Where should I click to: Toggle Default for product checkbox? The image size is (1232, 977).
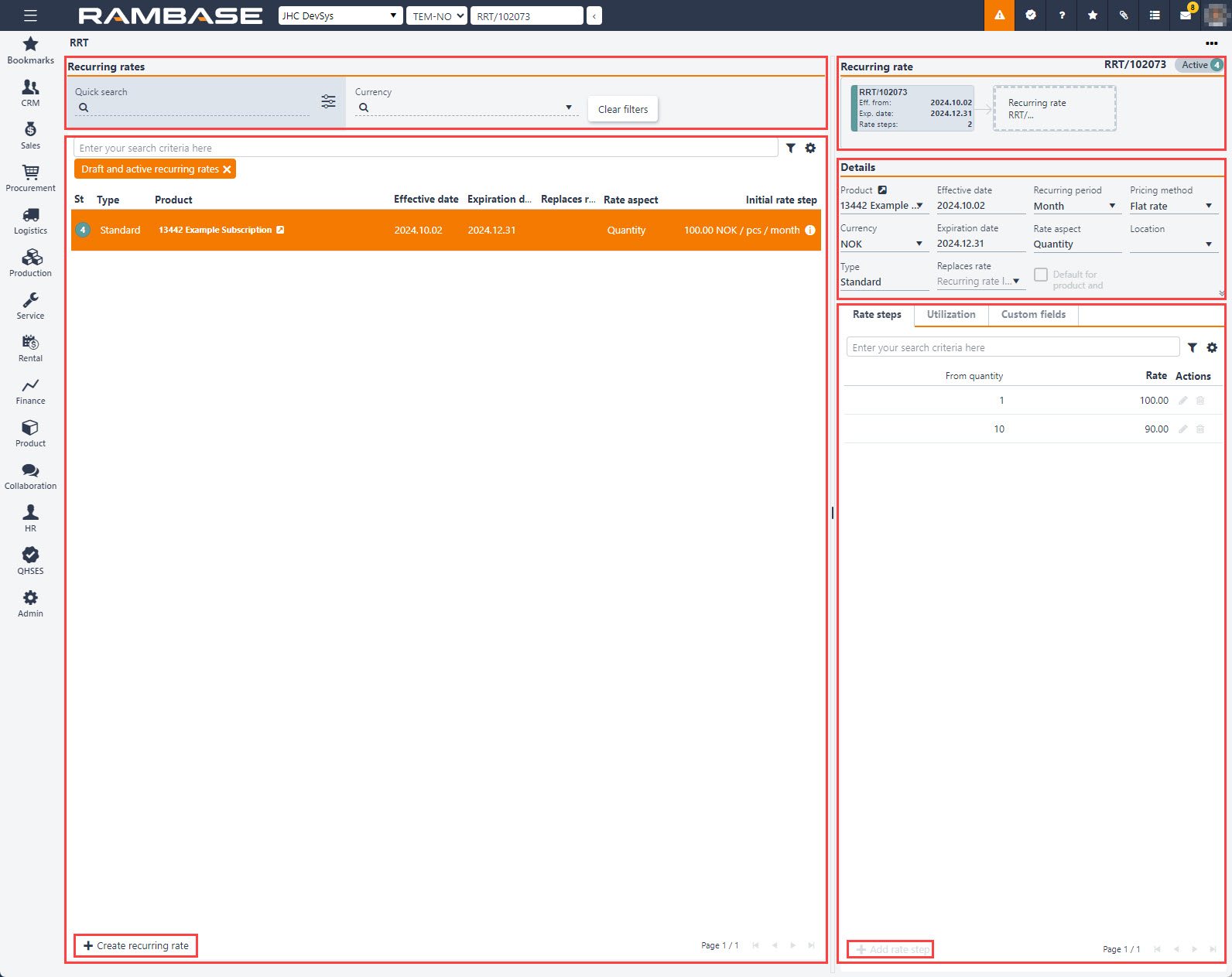point(1041,275)
